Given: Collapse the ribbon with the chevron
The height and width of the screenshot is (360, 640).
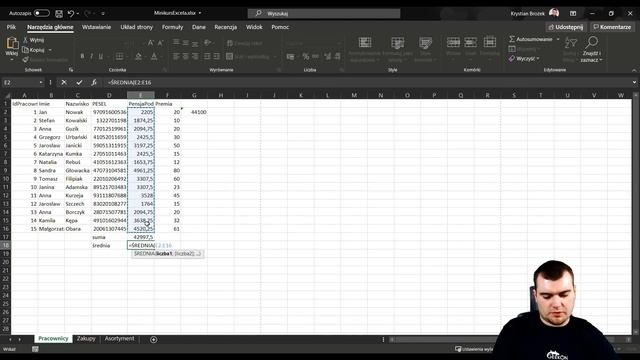Looking at the screenshot, I should click(634, 70).
